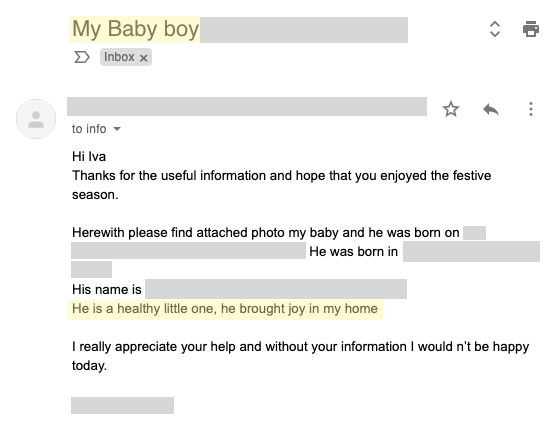This screenshot has height=423, width=550.
Task: Click the redacted sender name bar
Action: tap(247, 107)
